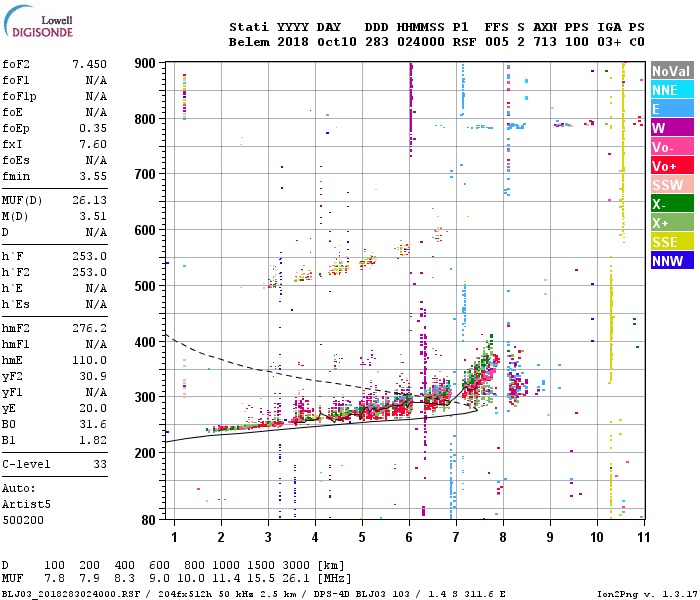Click the 500200 text
700x600 pixels.
[23, 520]
